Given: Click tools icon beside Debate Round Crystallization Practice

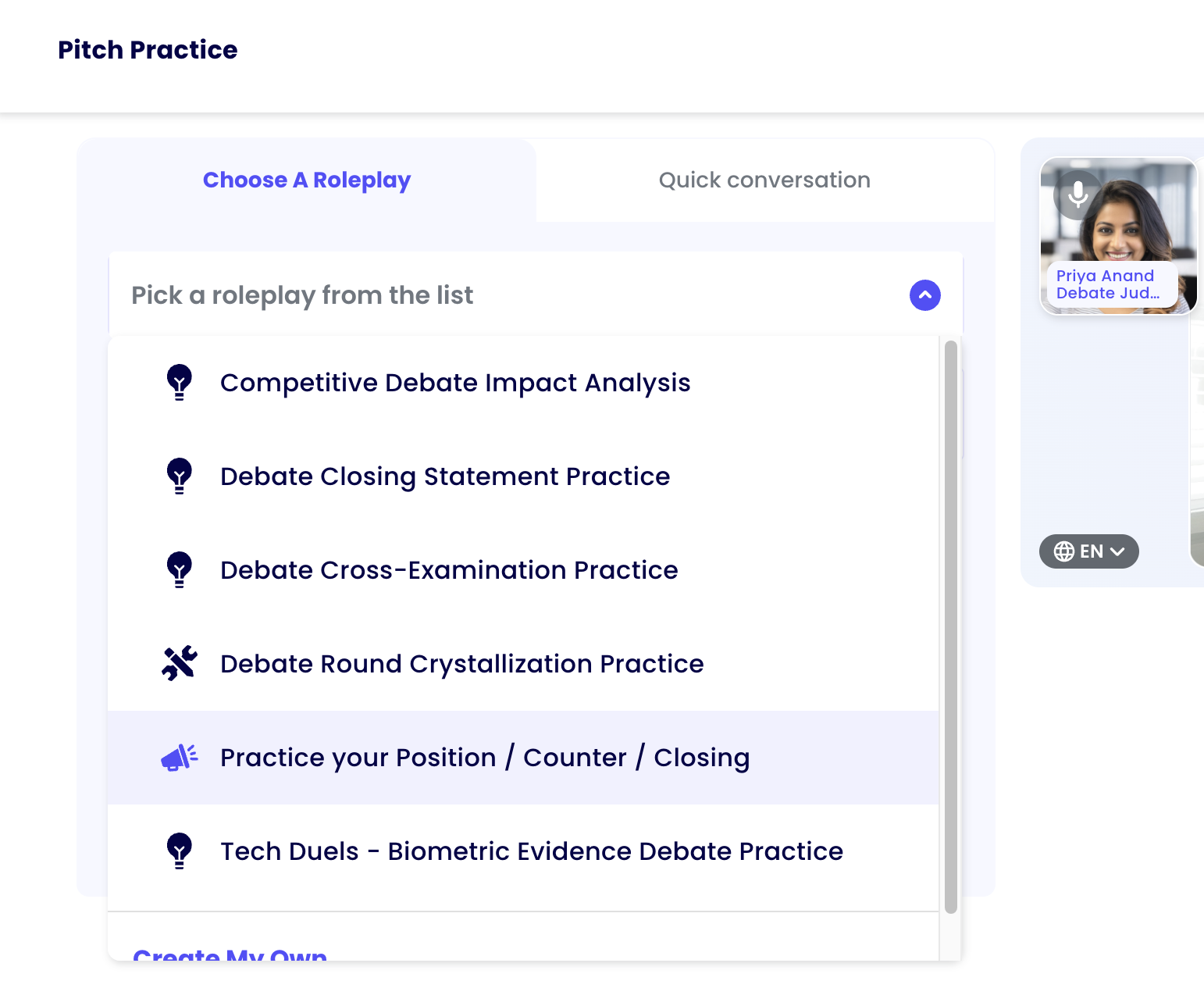Looking at the screenshot, I should pyautogui.click(x=180, y=663).
